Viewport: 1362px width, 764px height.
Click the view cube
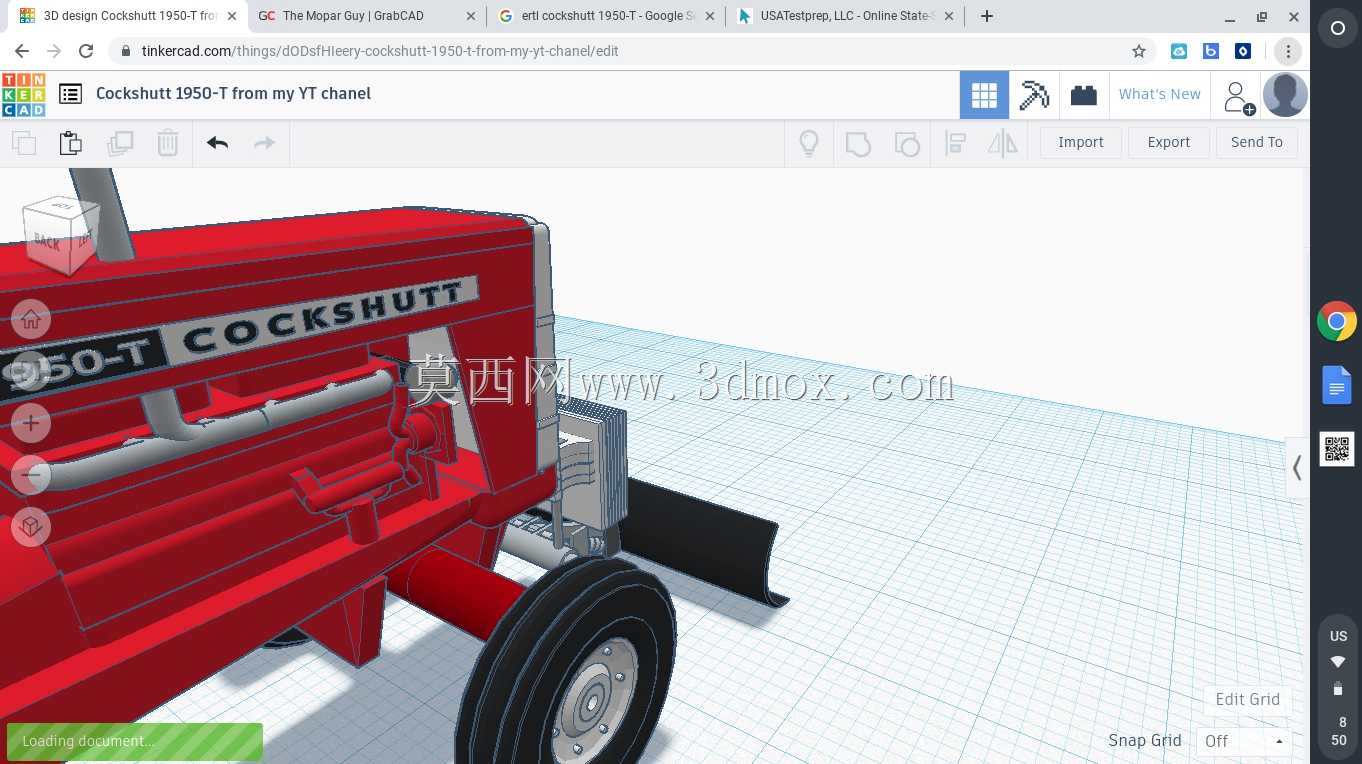[x=62, y=235]
